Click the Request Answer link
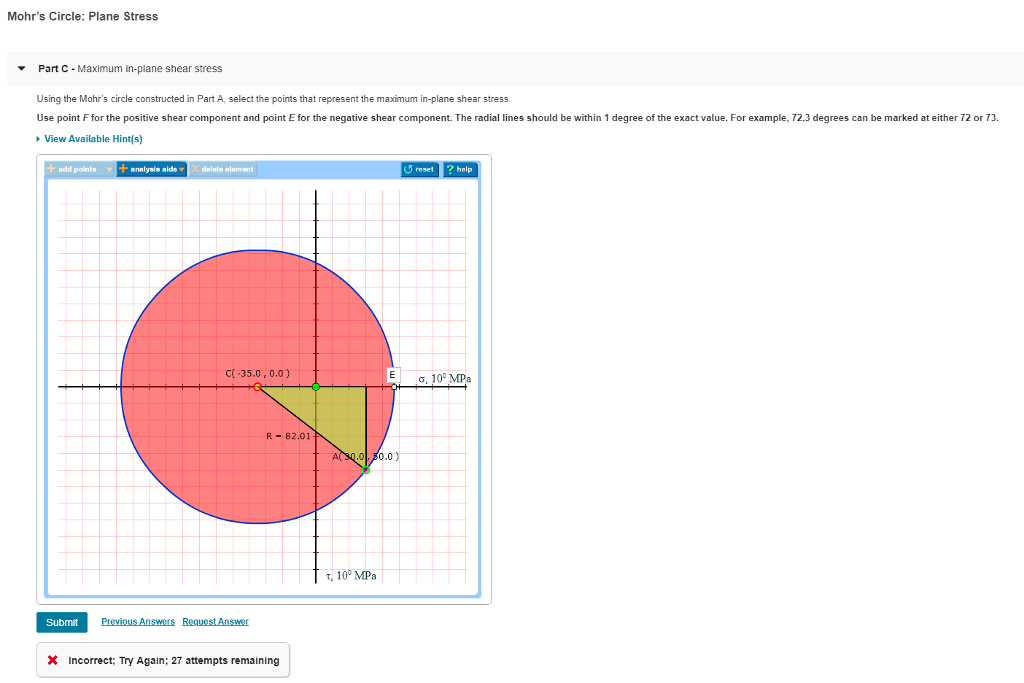Screen dimensions: 1024x683 (x=215, y=621)
